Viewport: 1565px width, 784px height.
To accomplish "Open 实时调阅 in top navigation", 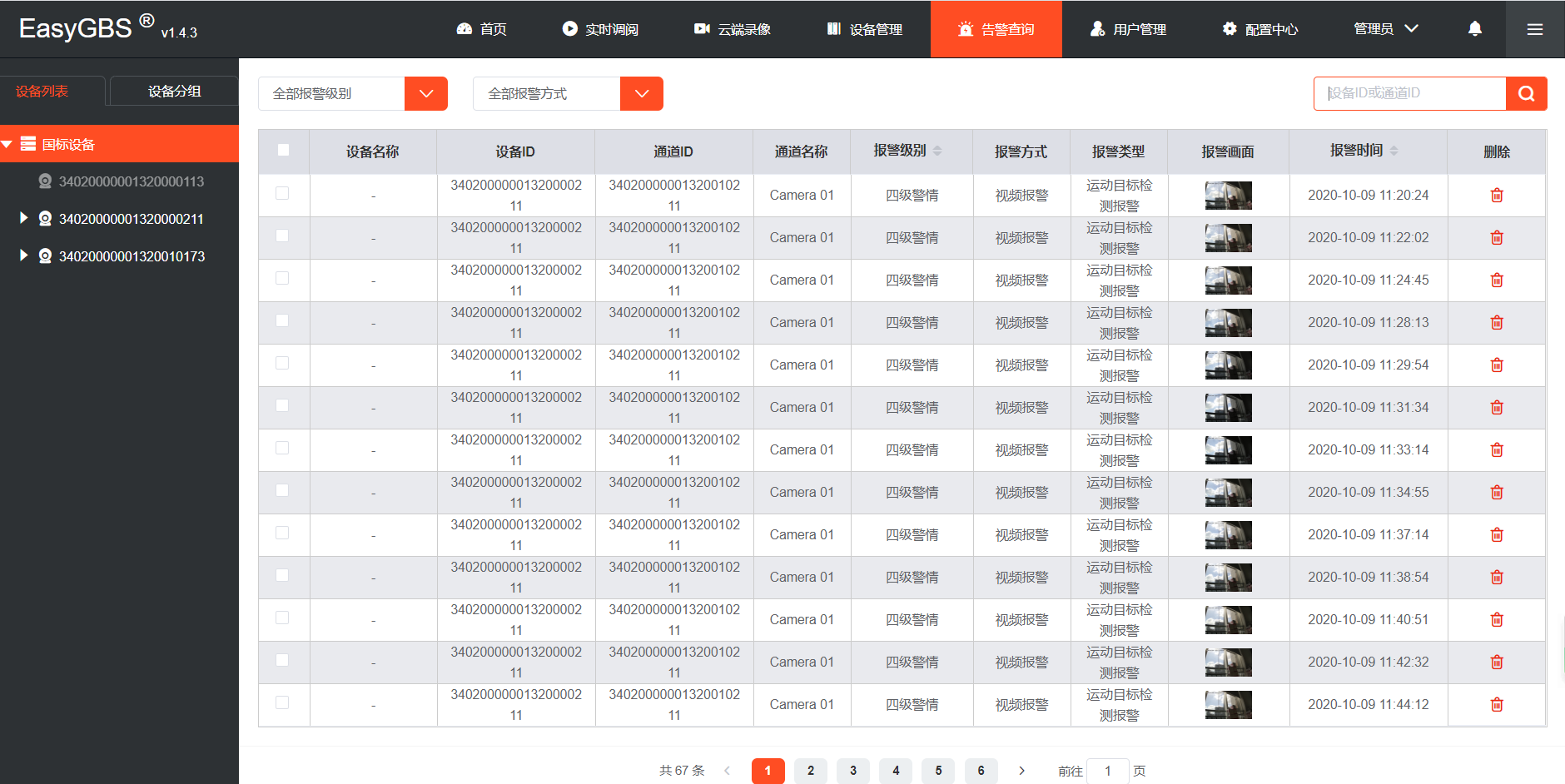I will [600, 29].
